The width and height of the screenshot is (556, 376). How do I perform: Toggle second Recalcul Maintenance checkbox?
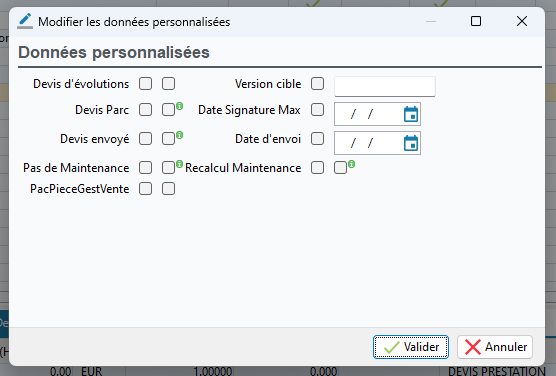(x=340, y=167)
